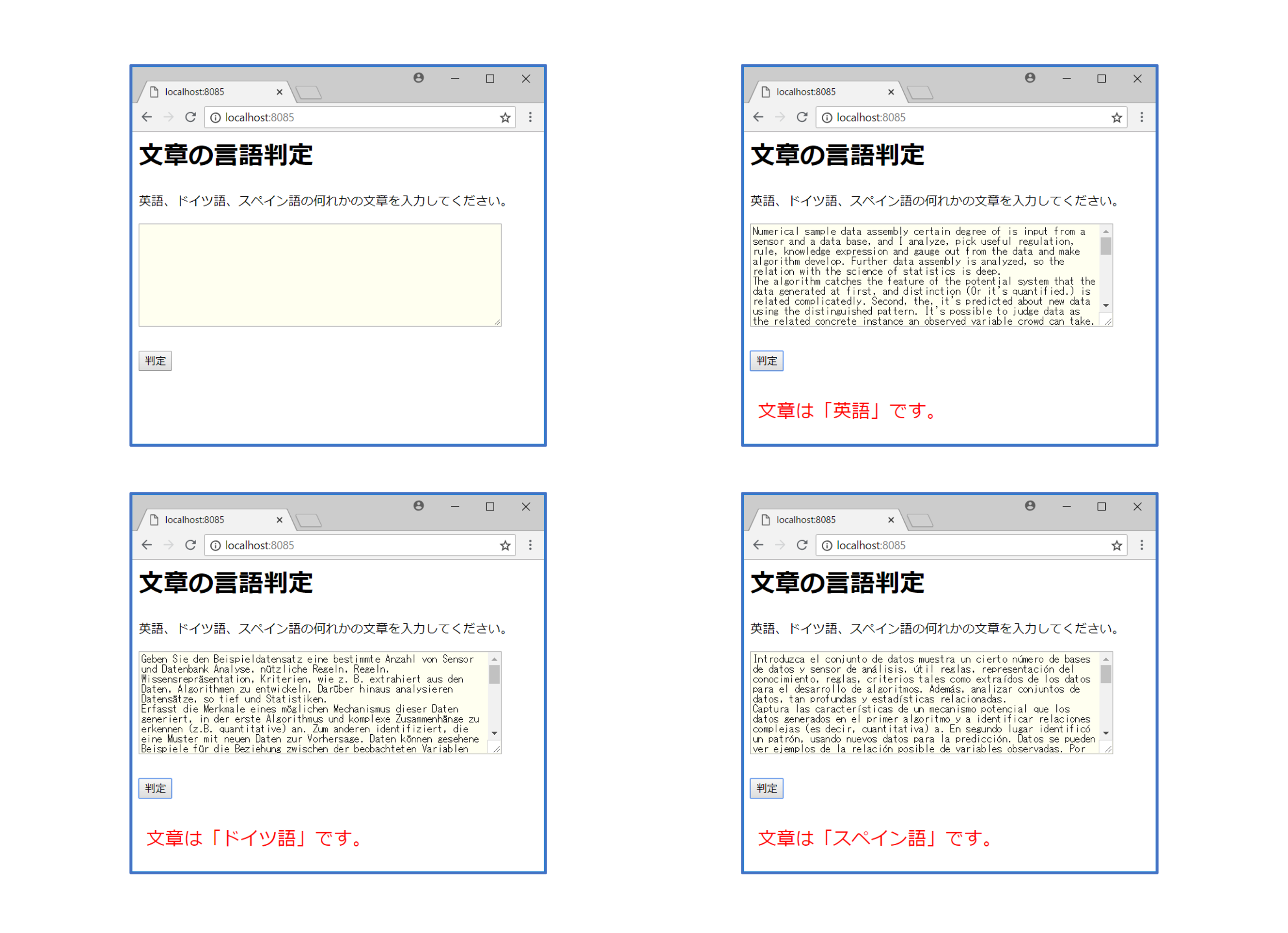Click reload icon in Spanish-result window

tap(802, 545)
